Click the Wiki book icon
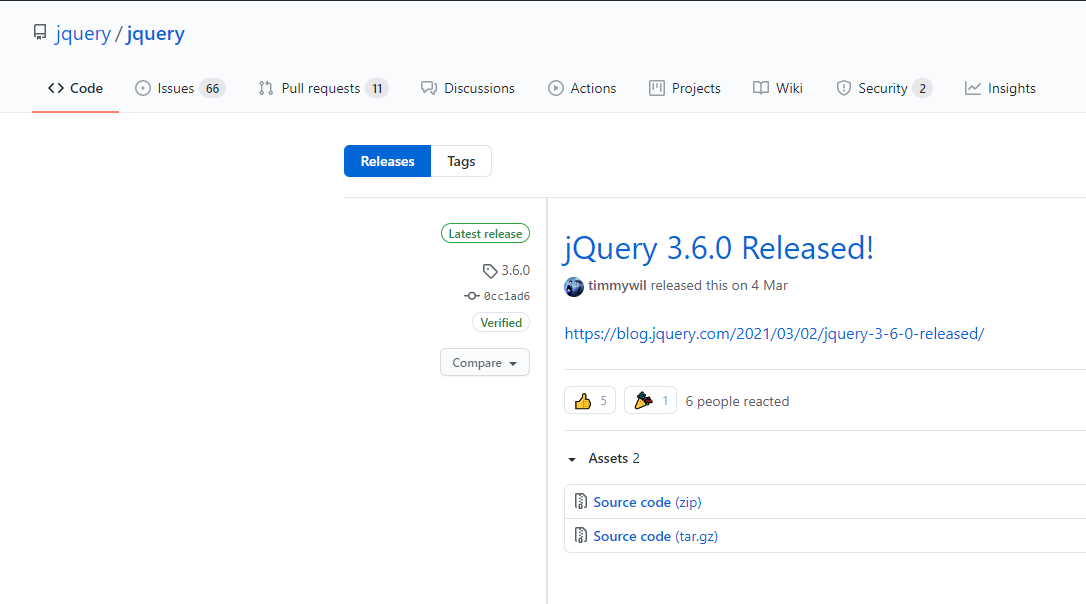 (760, 88)
